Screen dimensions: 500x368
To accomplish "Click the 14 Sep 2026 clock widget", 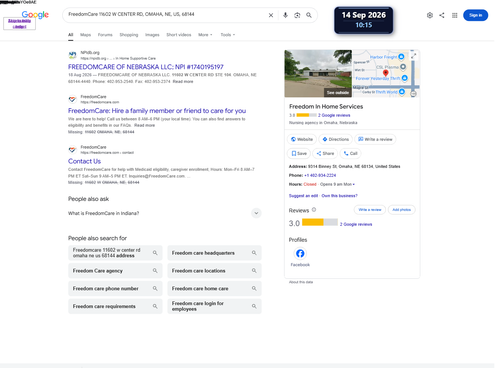I will tap(363, 20).
